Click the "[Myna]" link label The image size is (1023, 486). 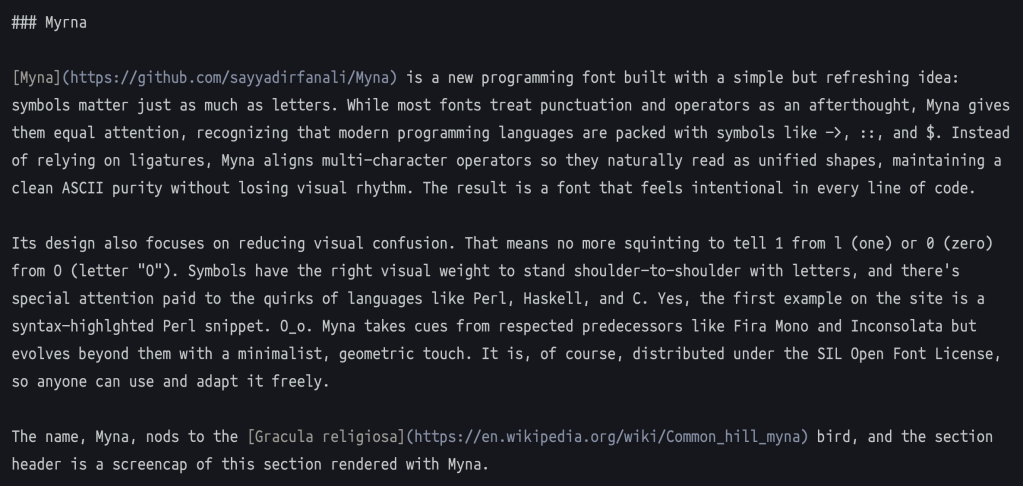point(35,77)
